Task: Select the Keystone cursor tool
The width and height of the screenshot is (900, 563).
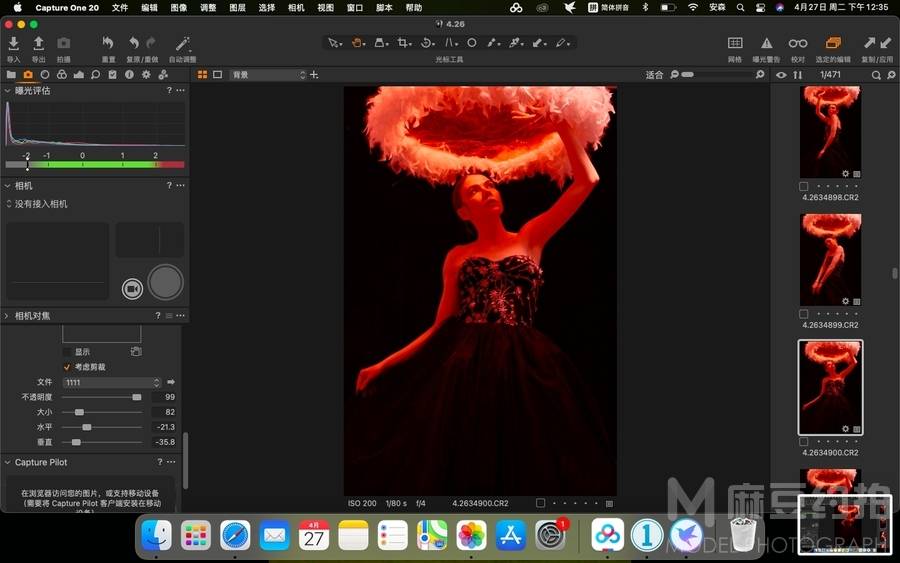Action: click(x=451, y=43)
